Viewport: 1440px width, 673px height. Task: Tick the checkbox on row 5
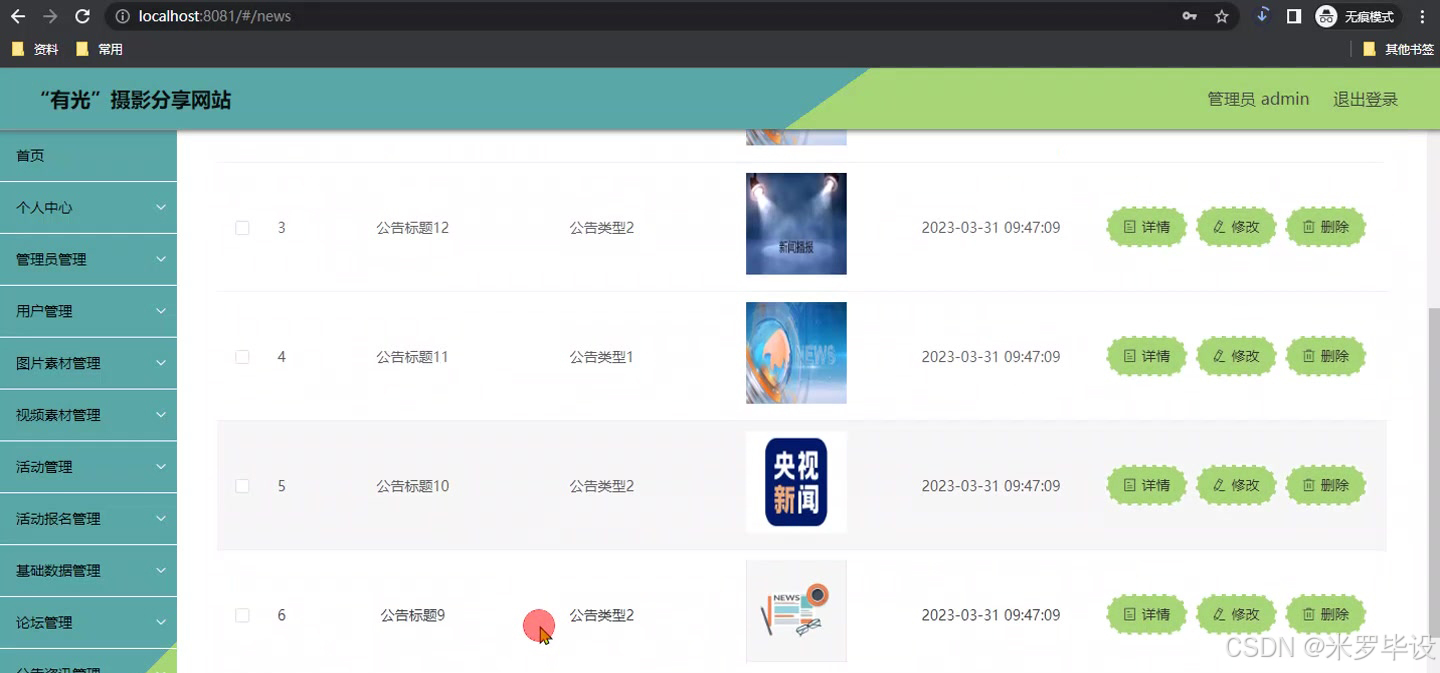coord(242,485)
